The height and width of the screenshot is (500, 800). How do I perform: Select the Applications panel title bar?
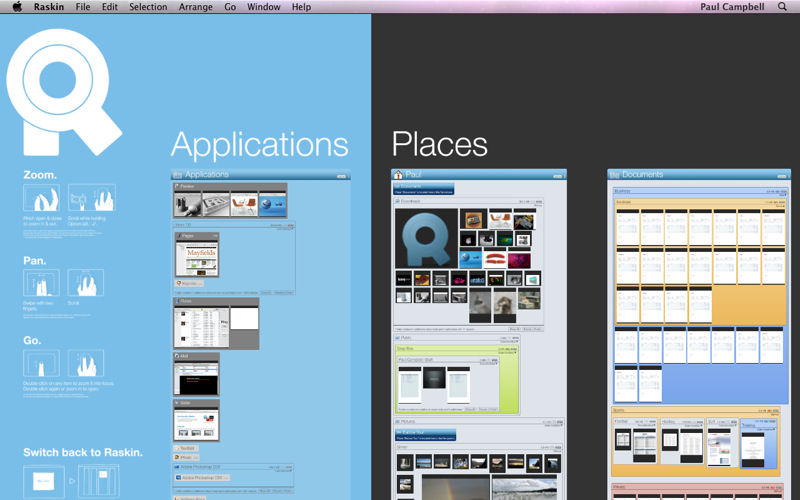pos(261,174)
